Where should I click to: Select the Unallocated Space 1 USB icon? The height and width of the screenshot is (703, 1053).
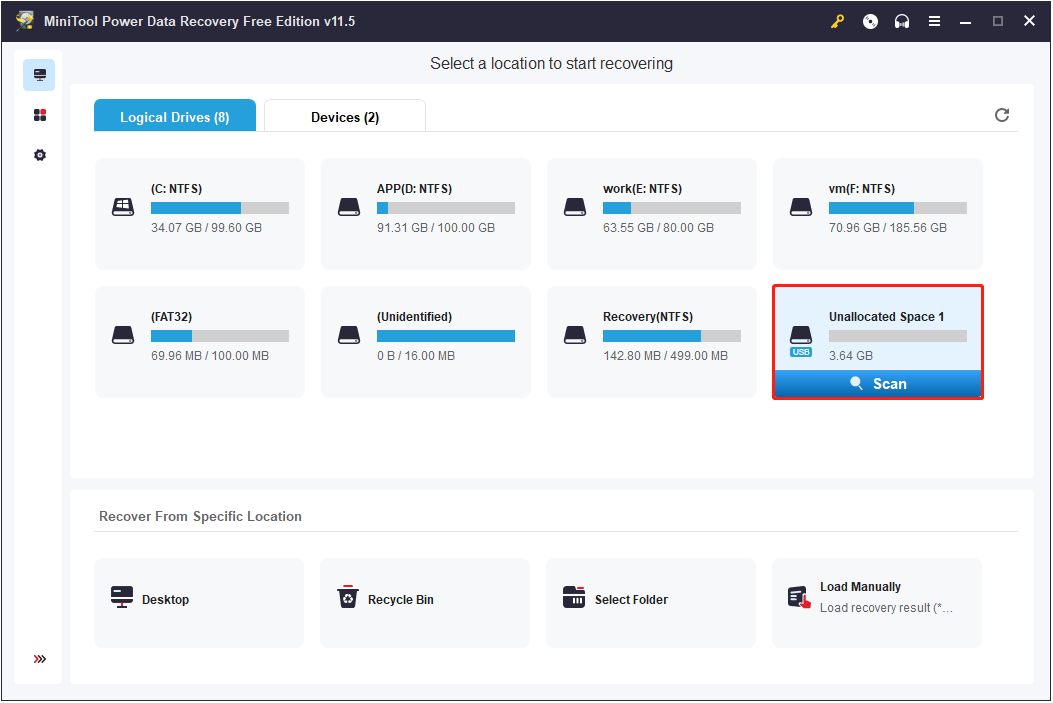pyautogui.click(x=800, y=341)
